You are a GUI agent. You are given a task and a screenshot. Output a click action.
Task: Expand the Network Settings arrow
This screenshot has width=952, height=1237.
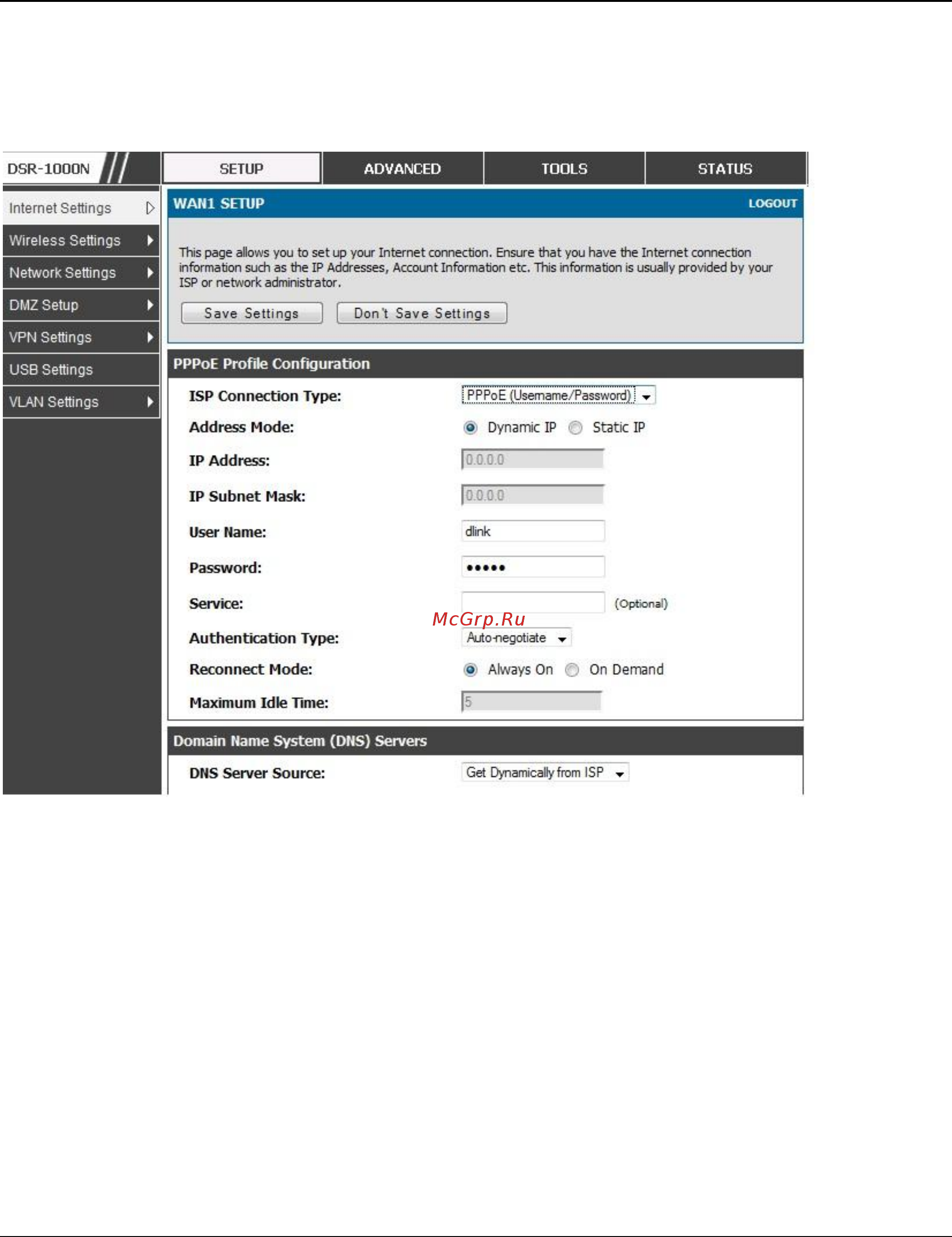pyautogui.click(x=150, y=272)
